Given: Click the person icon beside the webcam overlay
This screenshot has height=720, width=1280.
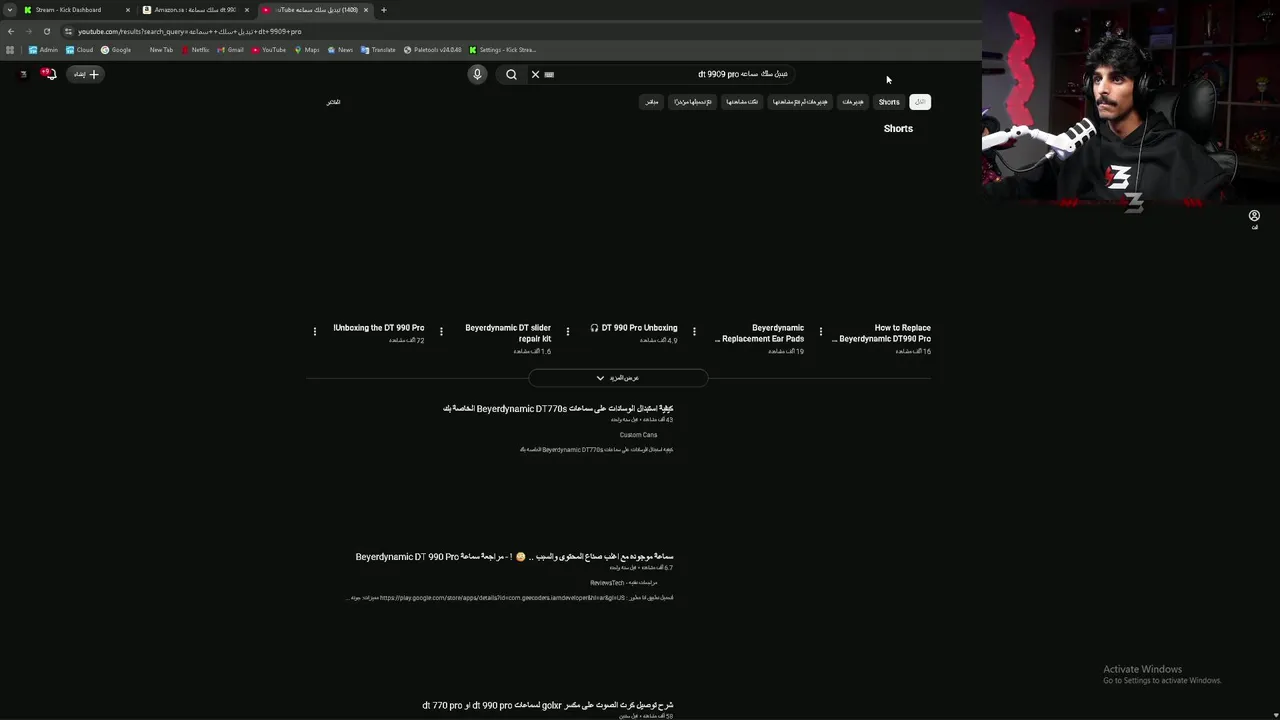Looking at the screenshot, I should point(1254,216).
